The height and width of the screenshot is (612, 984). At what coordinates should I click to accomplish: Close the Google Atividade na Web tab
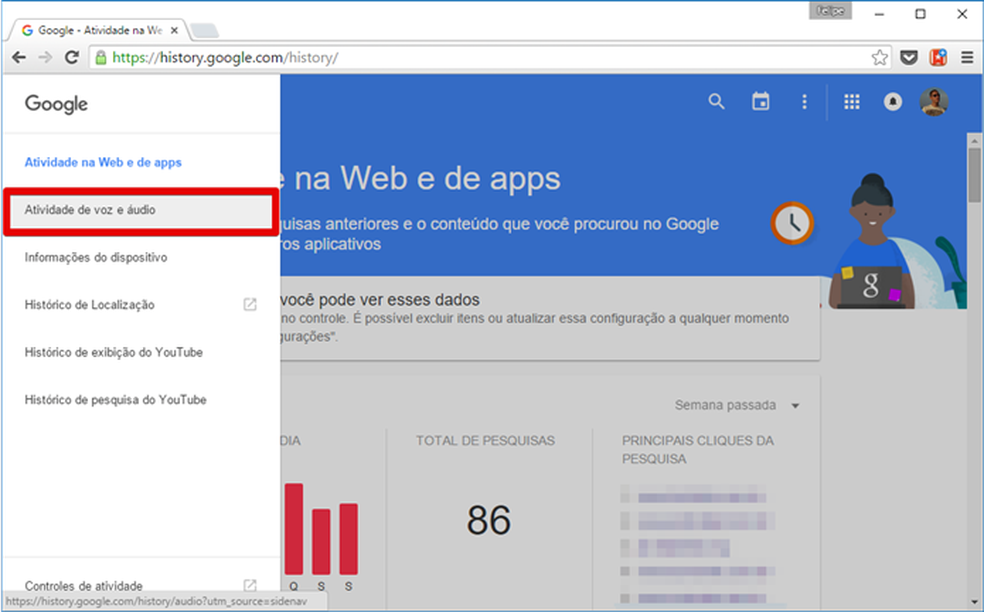pyautogui.click(x=174, y=30)
